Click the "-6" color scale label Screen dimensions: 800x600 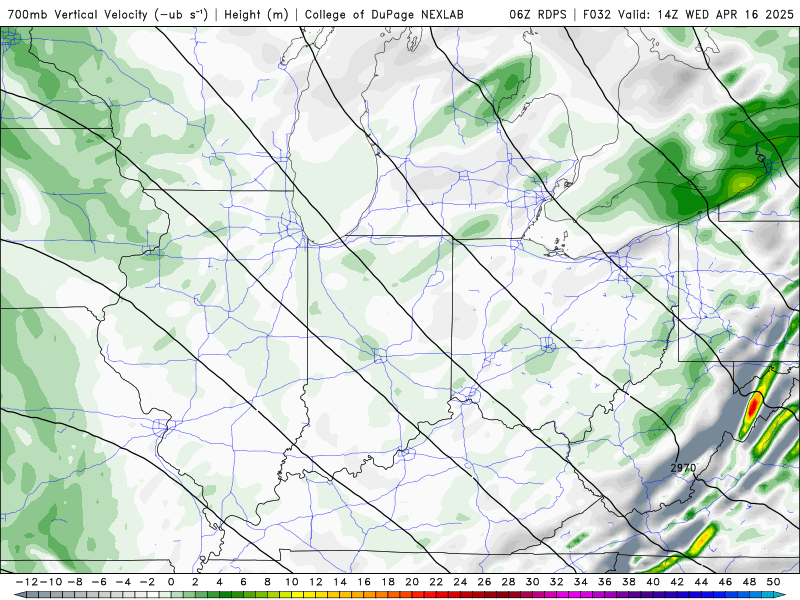(99, 582)
